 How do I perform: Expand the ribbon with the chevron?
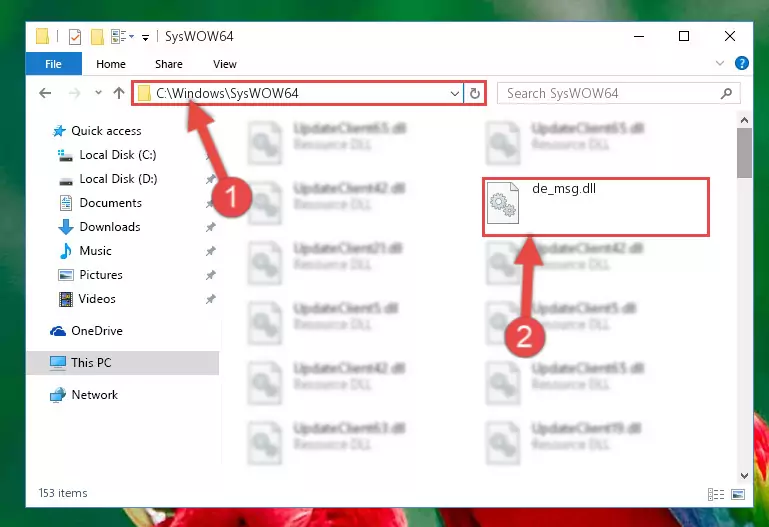720,63
